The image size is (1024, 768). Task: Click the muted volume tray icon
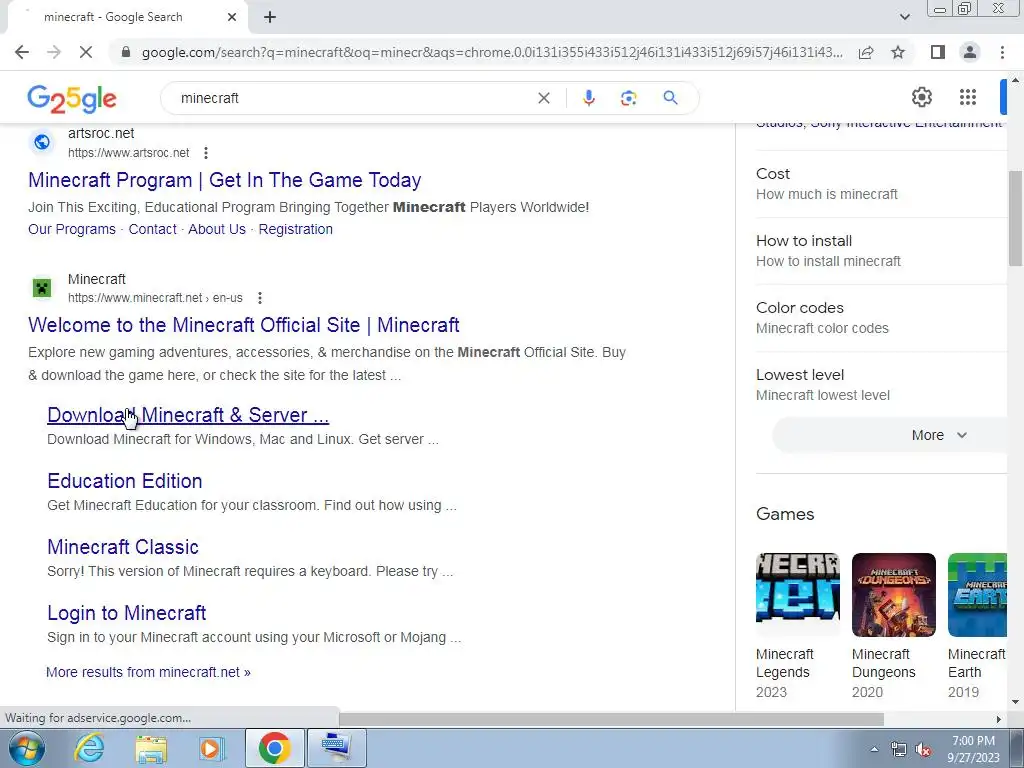coord(923,750)
